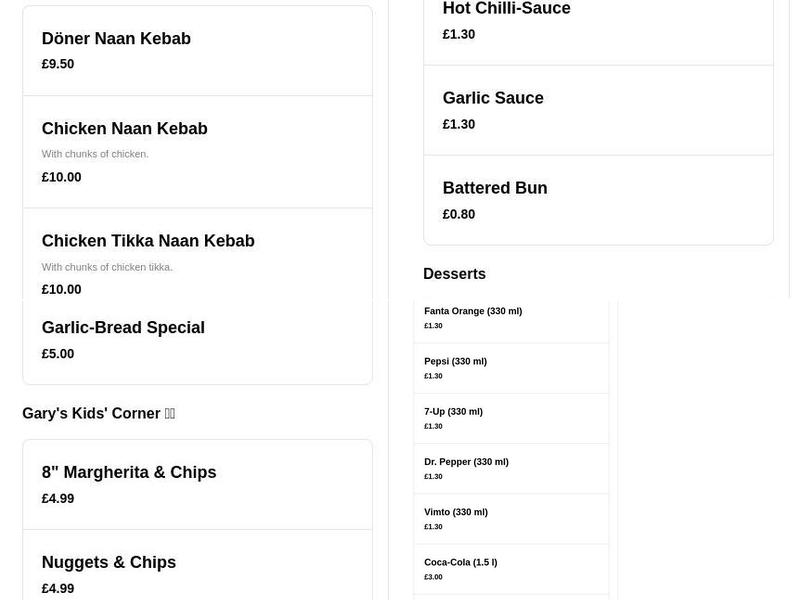Click the Gary's Kids' Corner heading
This screenshot has height=600, width=800.
pos(91,413)
